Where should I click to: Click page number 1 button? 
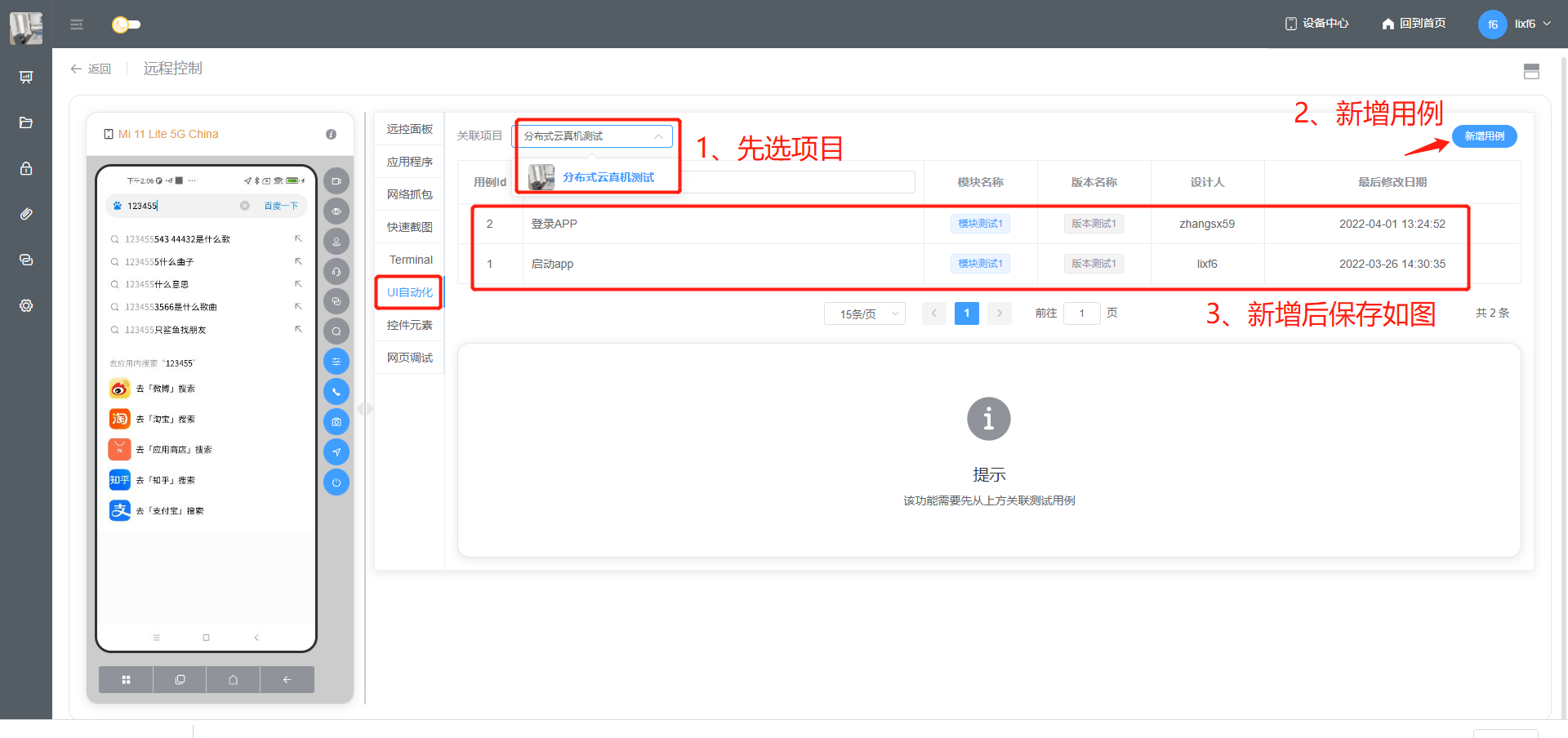(x=967, y=313)
